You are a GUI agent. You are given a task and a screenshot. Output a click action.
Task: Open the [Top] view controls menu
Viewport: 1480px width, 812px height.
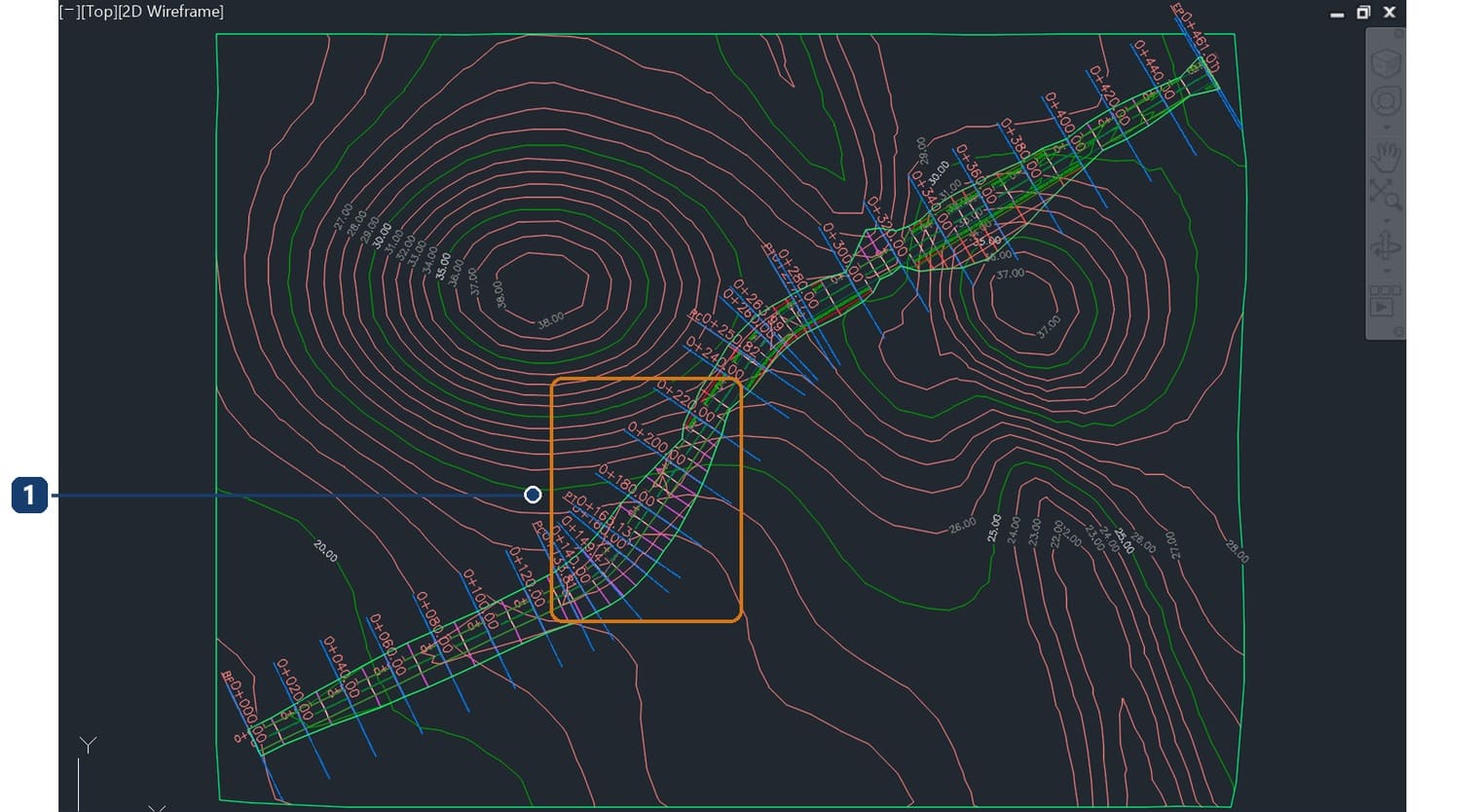(x=99, y=12)
